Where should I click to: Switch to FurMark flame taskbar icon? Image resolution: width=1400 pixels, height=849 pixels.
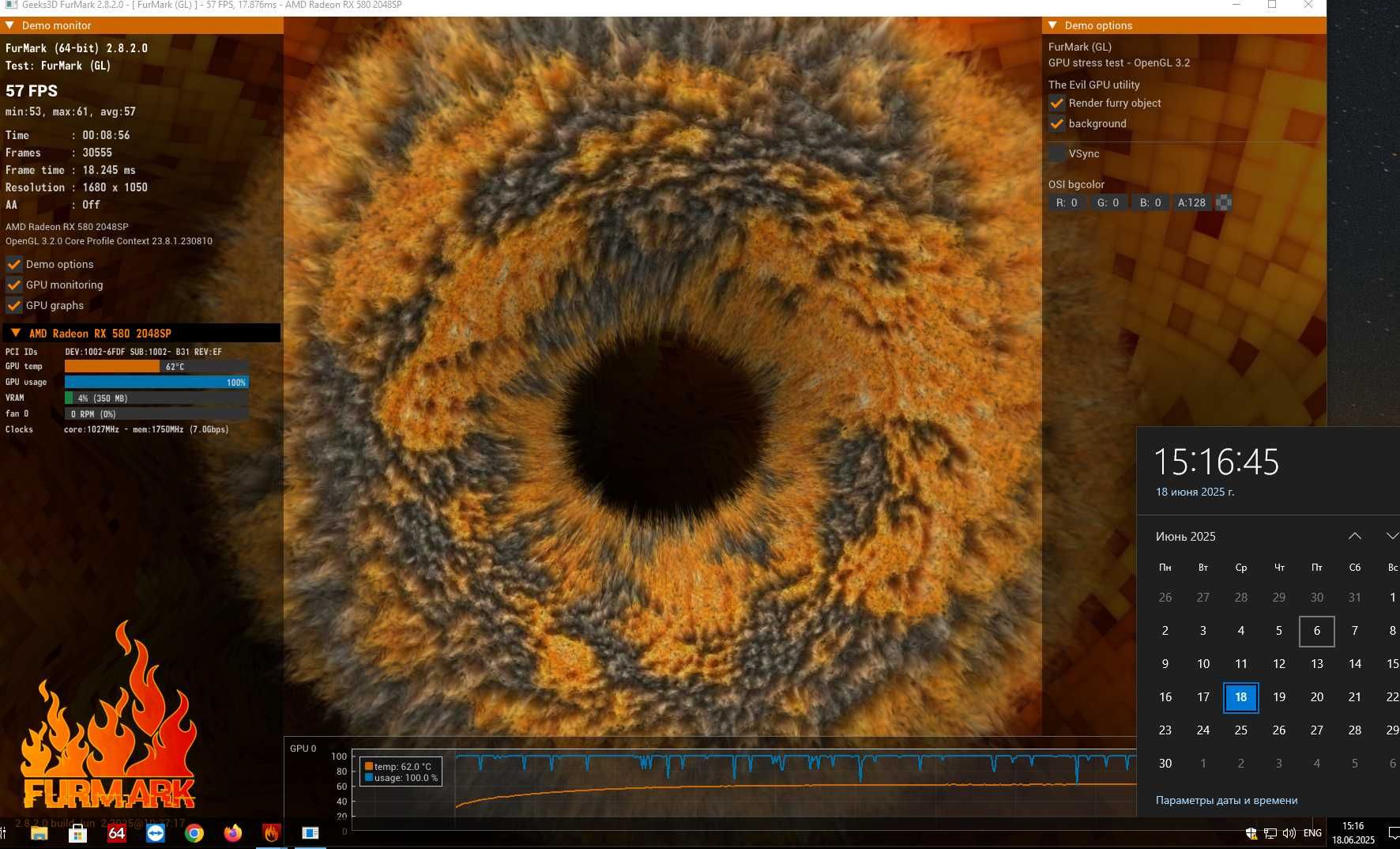[x=272, y=833]
